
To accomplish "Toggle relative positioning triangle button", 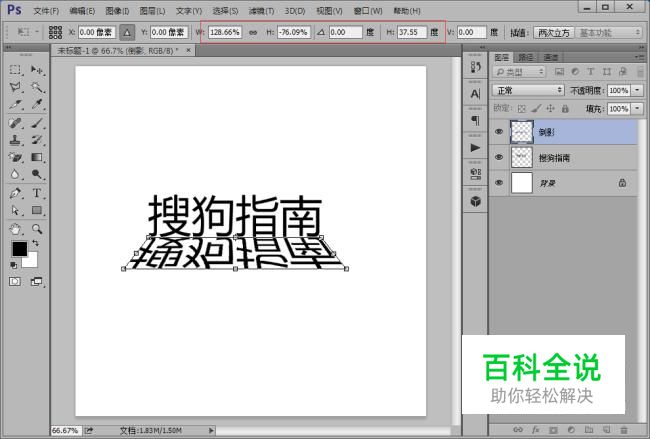I will pyautogui.click(x=127, y=32).
